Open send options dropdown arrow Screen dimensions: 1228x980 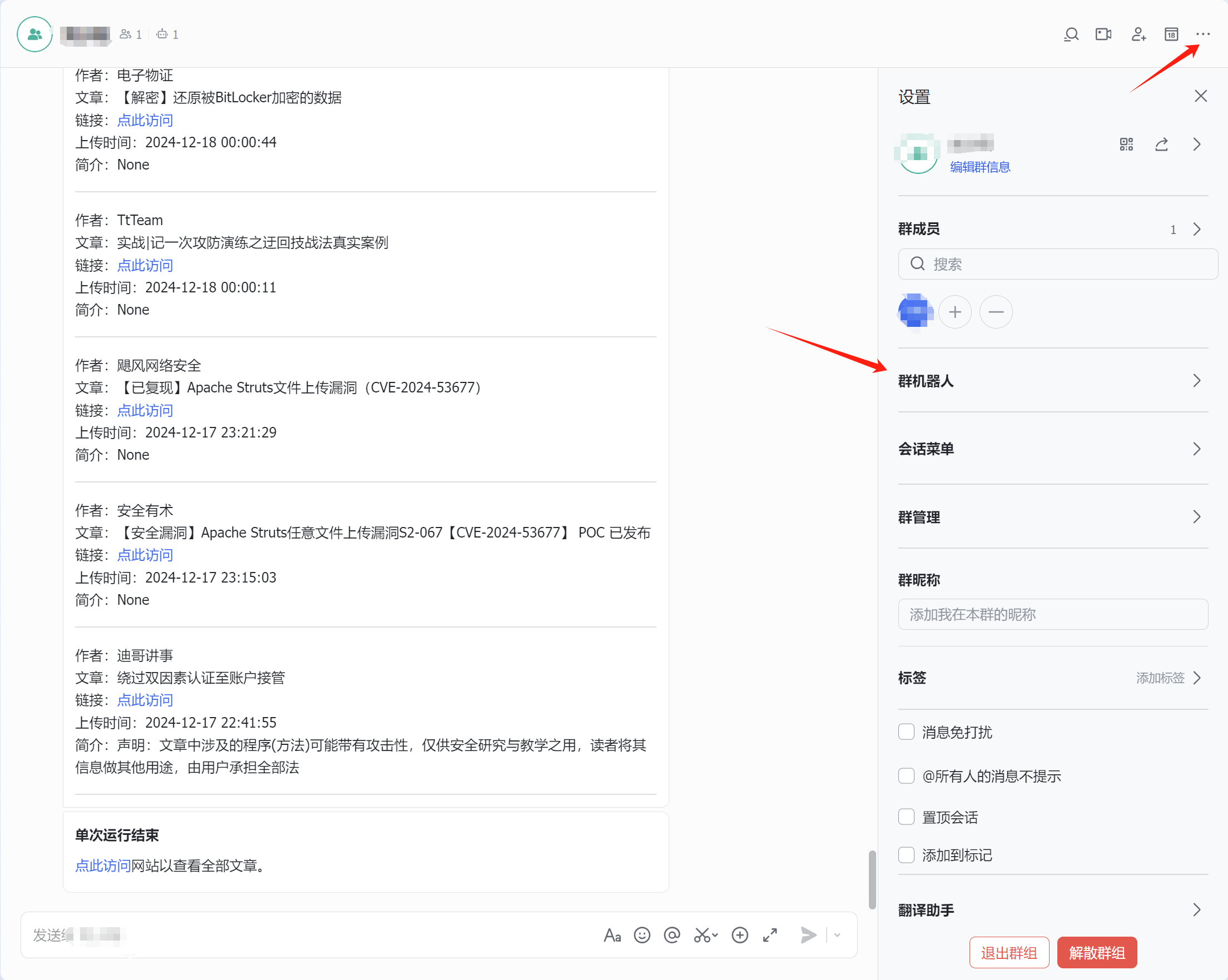[x=837, y=935]
